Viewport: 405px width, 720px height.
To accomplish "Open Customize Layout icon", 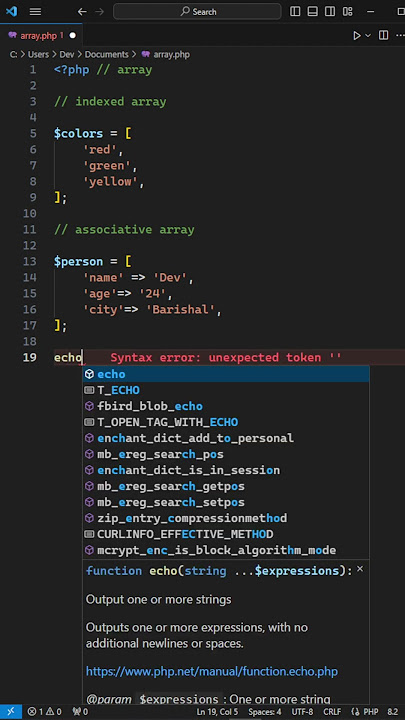I will [x=348, y=11].
